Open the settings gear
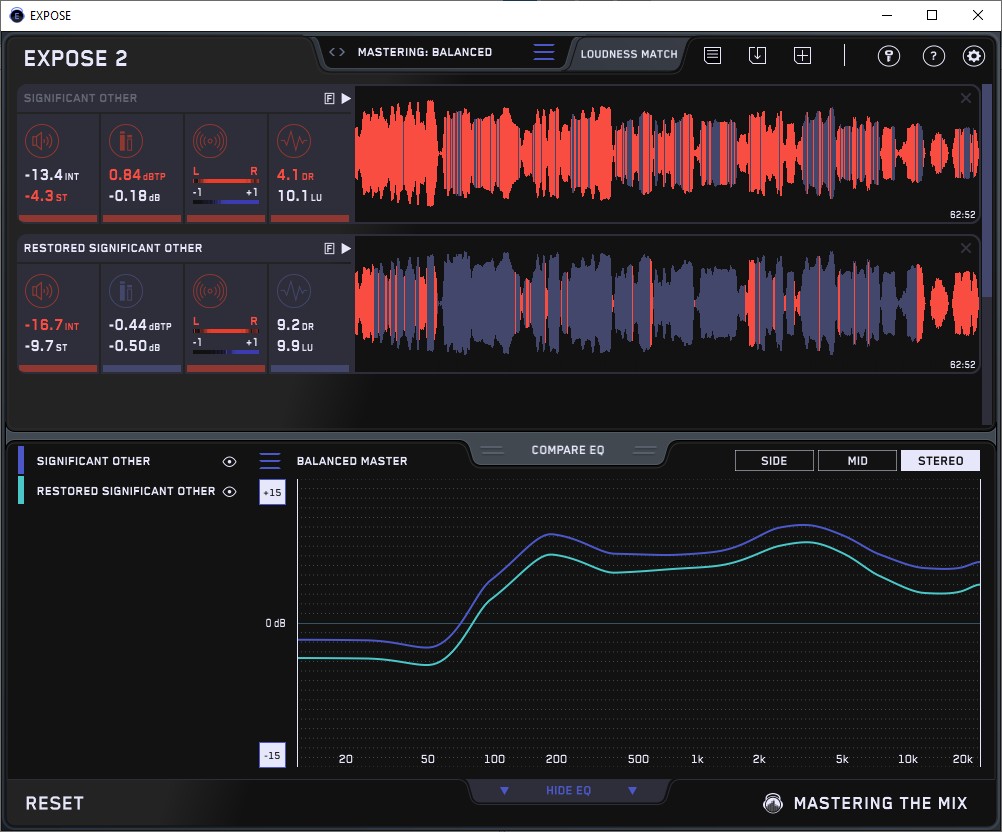This screenshot has height=832, width=1002. 973,56
